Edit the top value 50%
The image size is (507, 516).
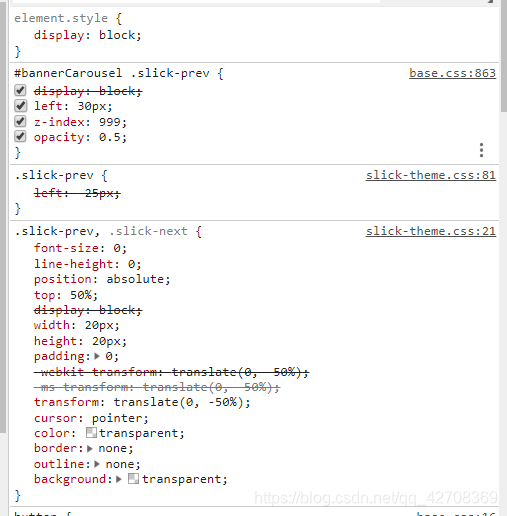81,295
